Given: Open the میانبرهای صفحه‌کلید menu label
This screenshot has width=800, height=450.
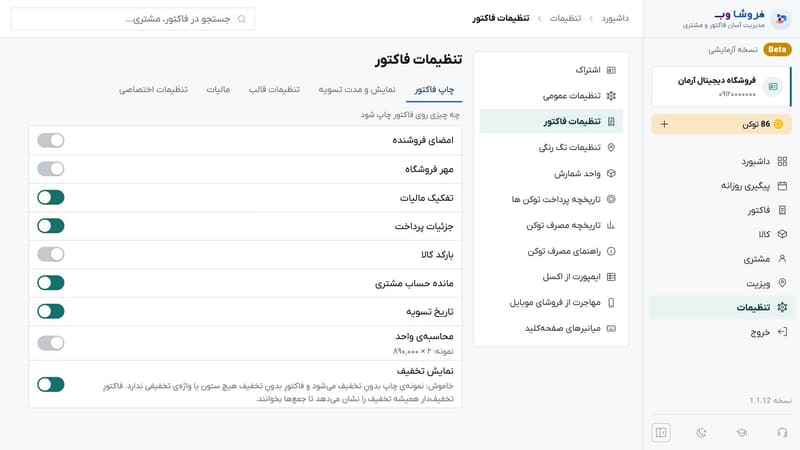Looking at the screenshot, I should [x=563, y=328].
